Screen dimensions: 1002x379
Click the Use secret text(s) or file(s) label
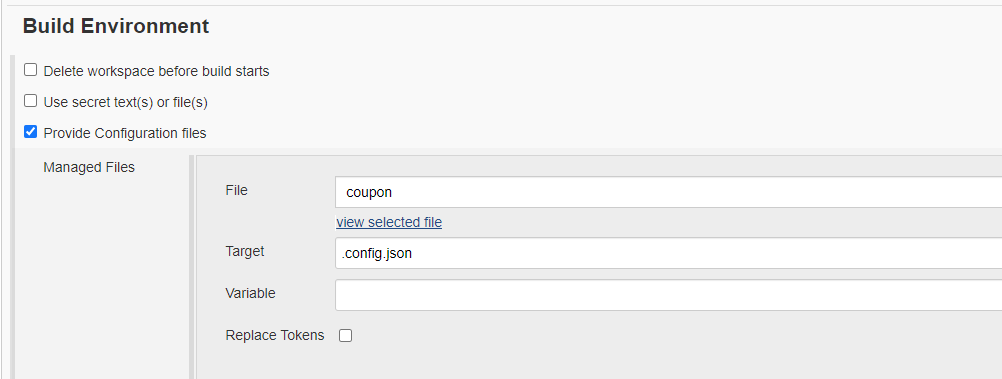click(x=125, y=102)
